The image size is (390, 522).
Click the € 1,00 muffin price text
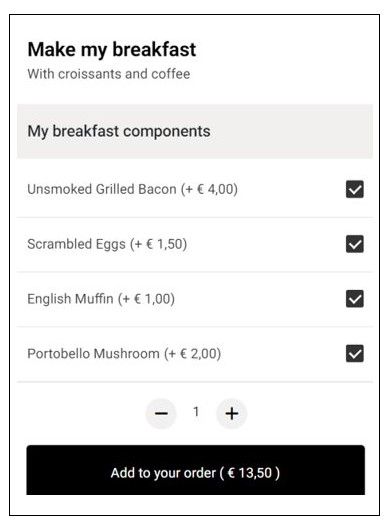(x=147, y=299)
